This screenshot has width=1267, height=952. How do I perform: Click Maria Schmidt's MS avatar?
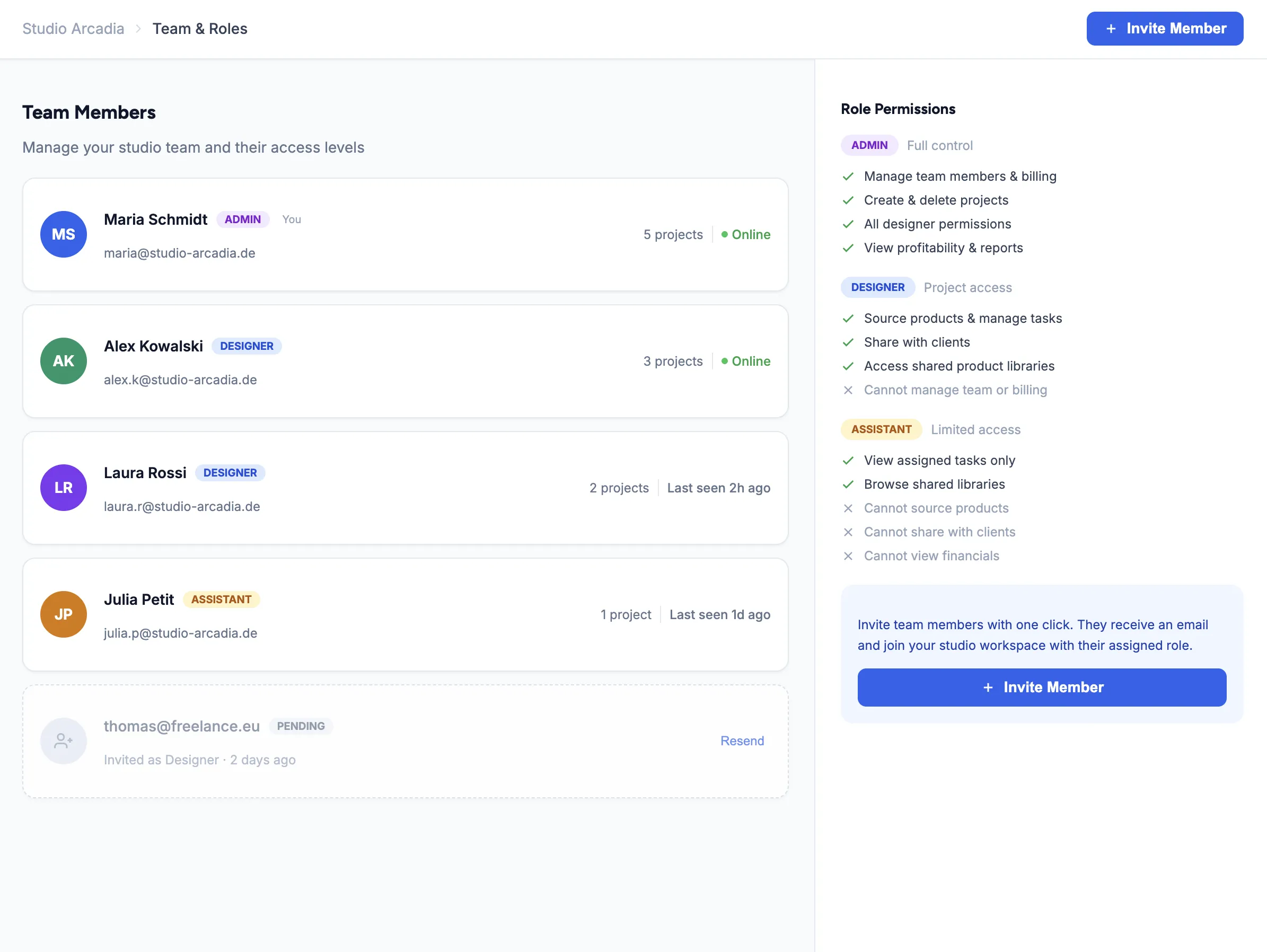64,234
